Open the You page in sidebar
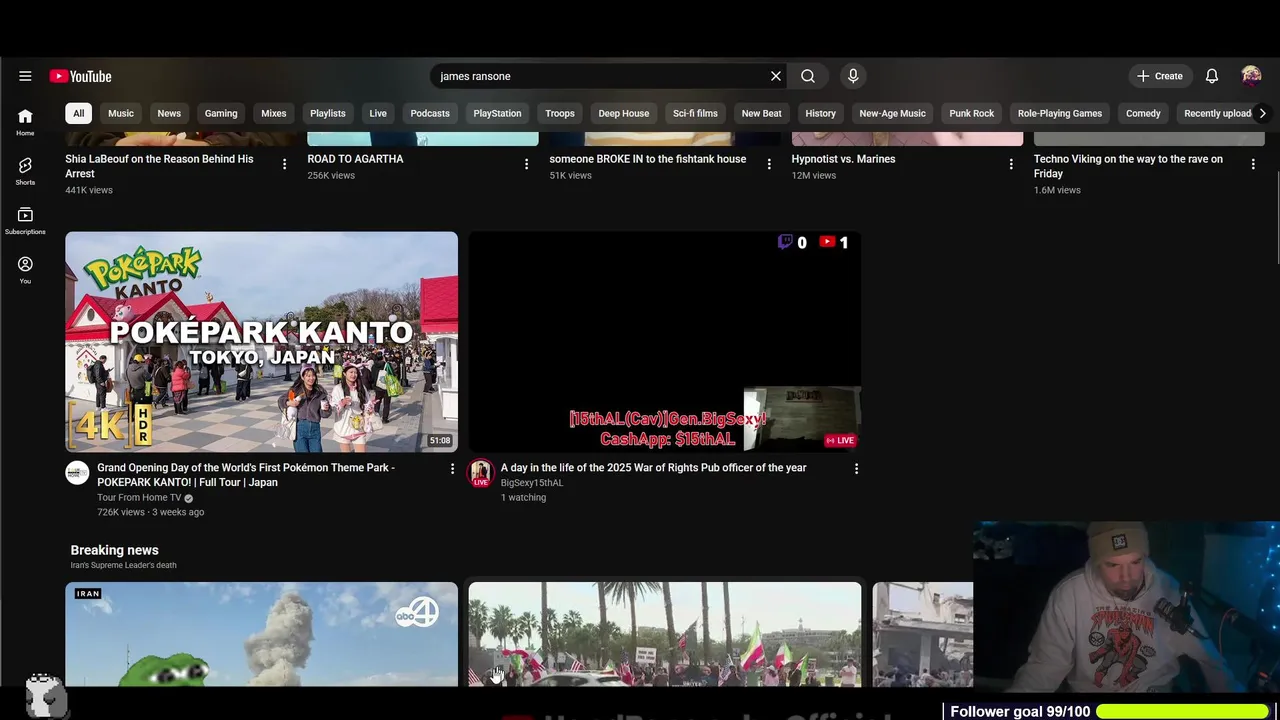Screen dimensions: 1280x720 point(25,270)
